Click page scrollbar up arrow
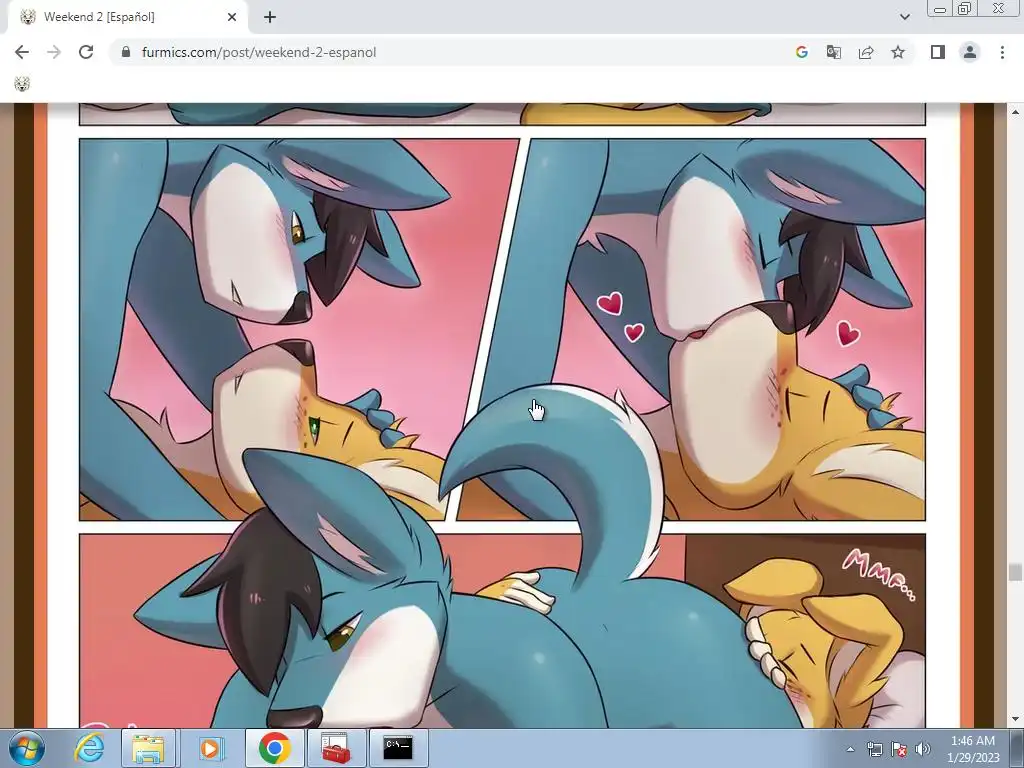This screenshot has width=1024, height=768. [x=1015, y=112]
